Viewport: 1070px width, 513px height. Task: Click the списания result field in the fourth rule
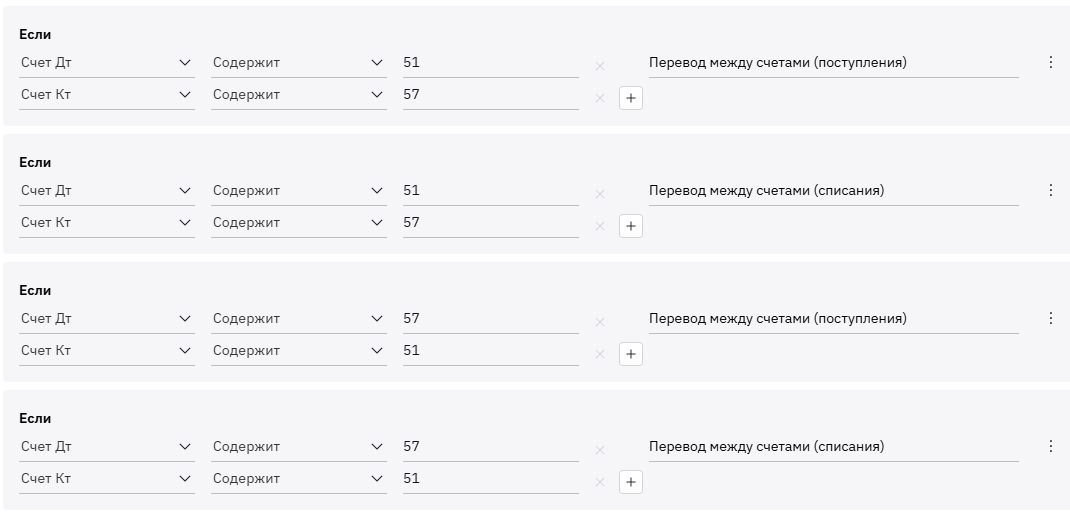pyautogui.click(x=832, y=446)
